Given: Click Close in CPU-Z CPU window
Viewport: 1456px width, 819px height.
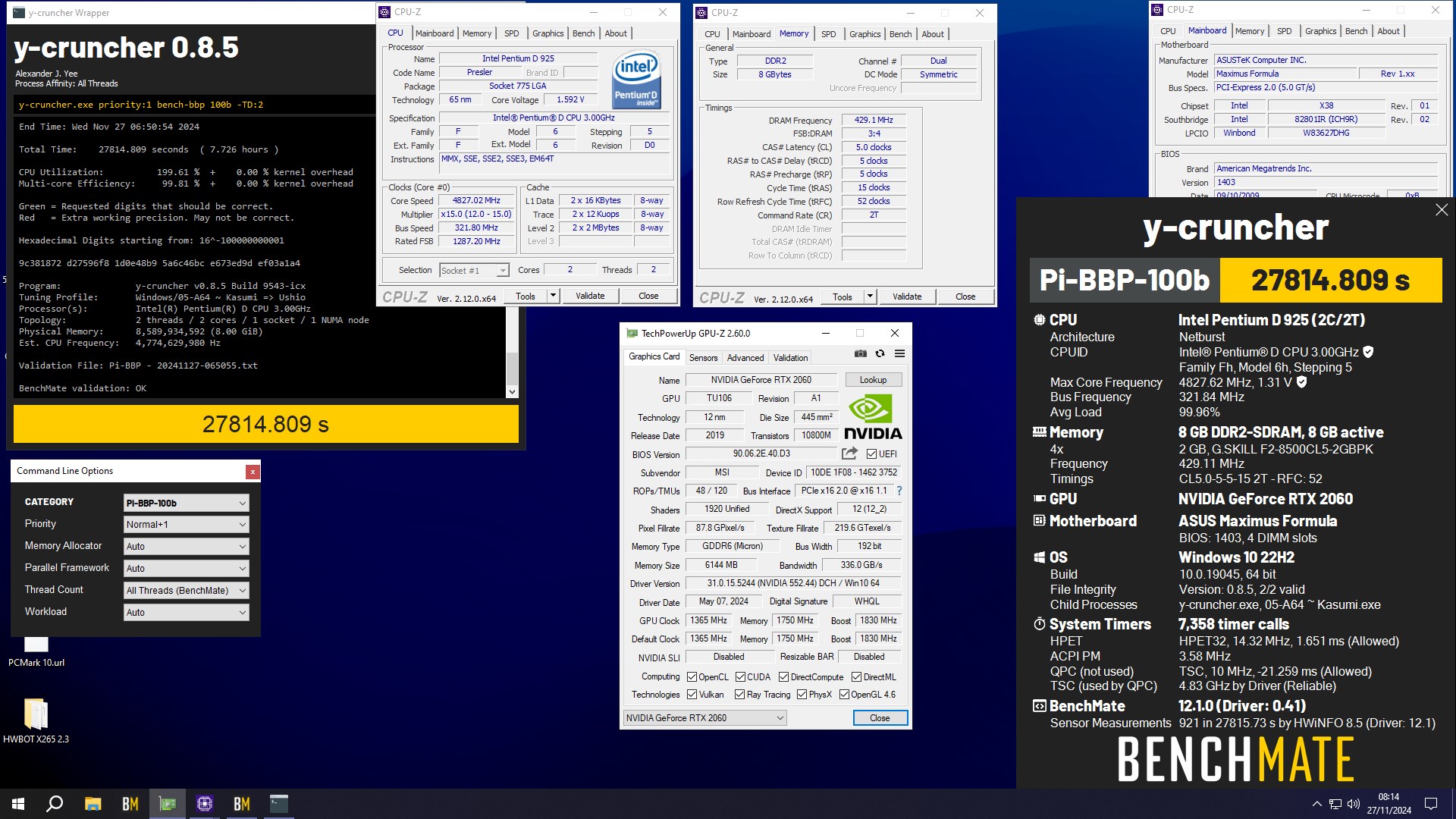Looking at the screenshot, I should [x=648, y=296].
